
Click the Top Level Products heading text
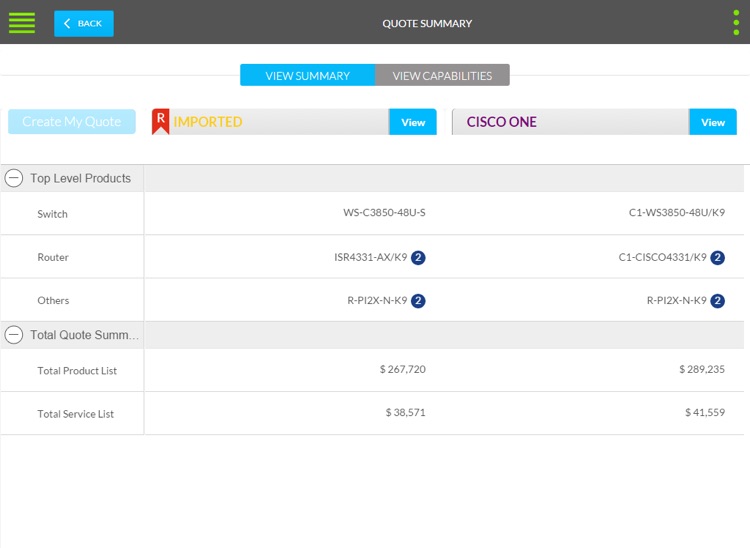click(80, 178)
